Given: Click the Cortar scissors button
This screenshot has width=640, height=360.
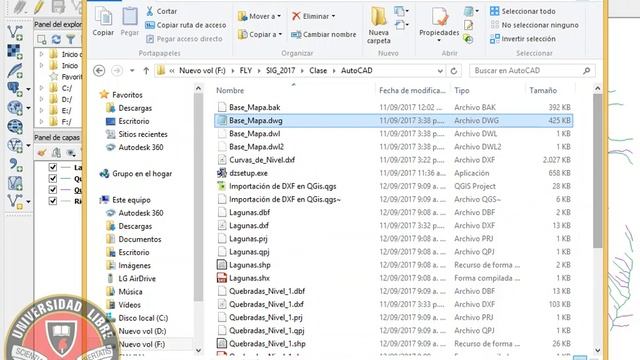Looking at the screenshot, I should point(161,11).
